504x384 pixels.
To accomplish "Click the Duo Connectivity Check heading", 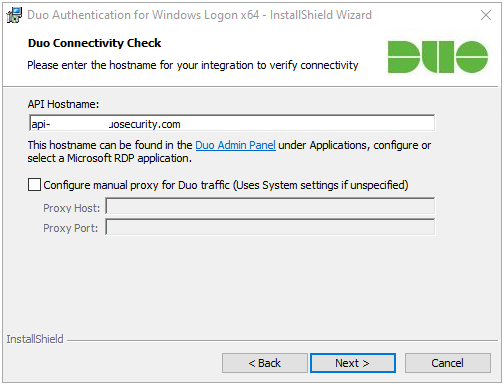I will click(94, 43).
